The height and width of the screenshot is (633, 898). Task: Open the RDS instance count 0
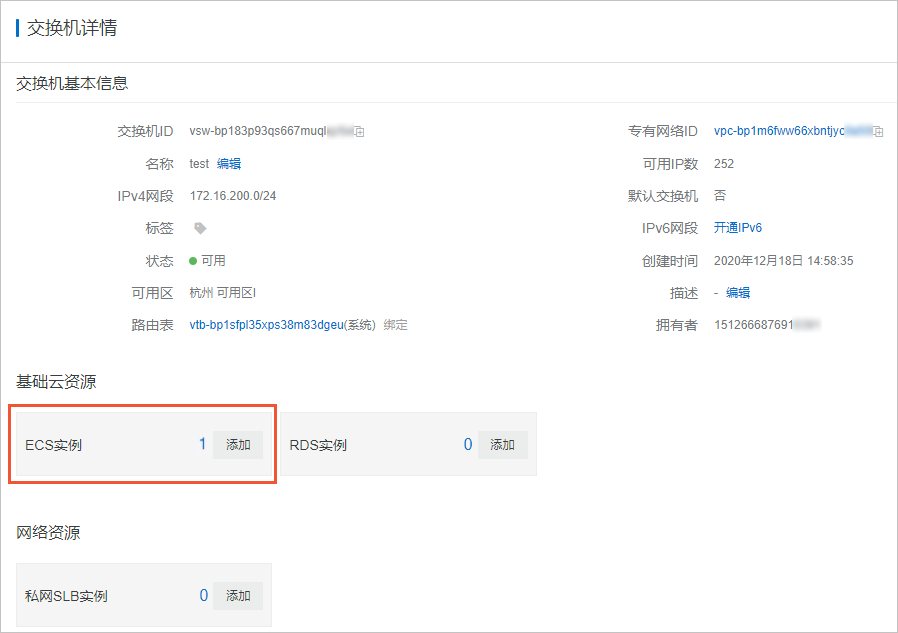(468, 444)
